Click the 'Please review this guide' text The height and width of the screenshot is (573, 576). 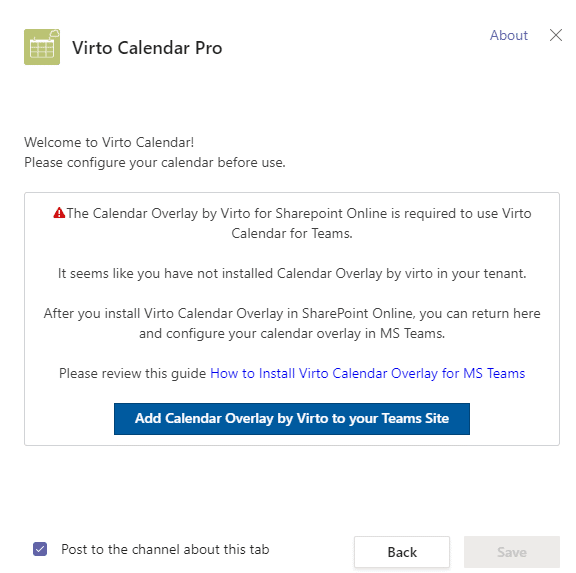coord(133,374)
